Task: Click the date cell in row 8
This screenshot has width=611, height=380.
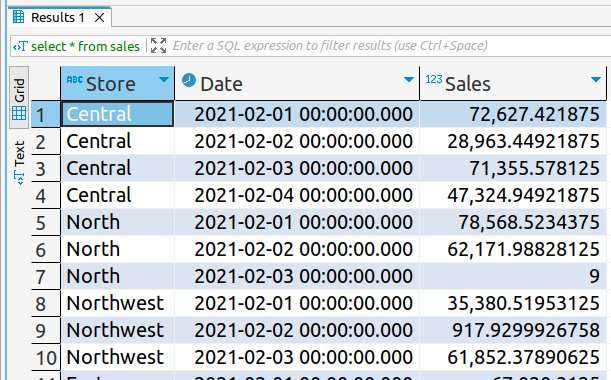Action: pyautogui.click(x=297, y=303)
